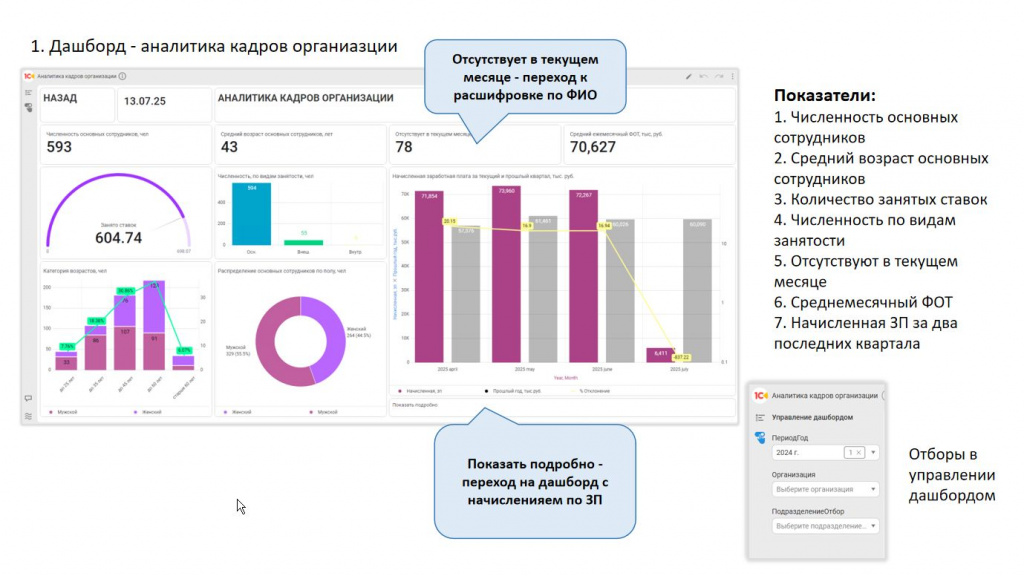
Task: Toggle Женский legend in gender donut chart
Action: [238, 412]
